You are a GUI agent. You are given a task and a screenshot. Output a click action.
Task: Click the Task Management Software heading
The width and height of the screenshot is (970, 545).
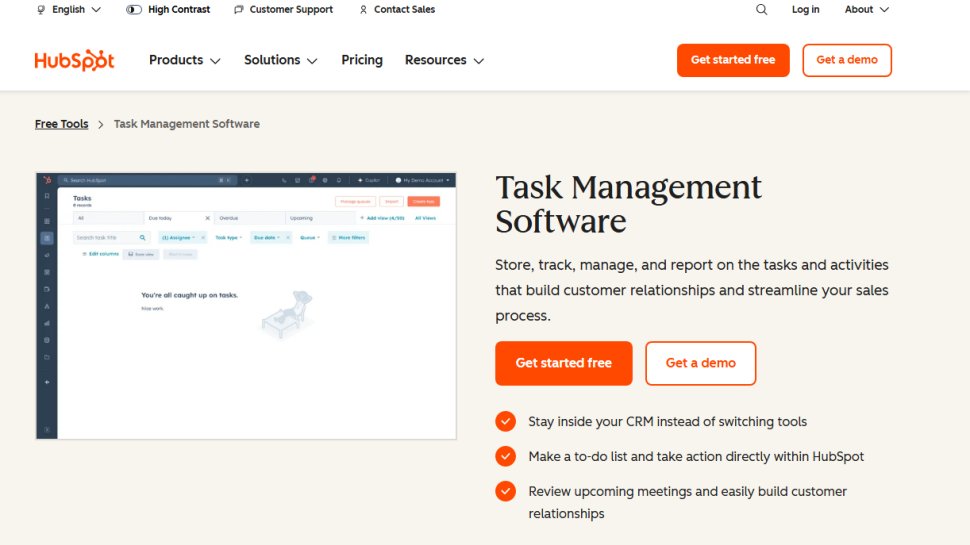coord(629,204)
